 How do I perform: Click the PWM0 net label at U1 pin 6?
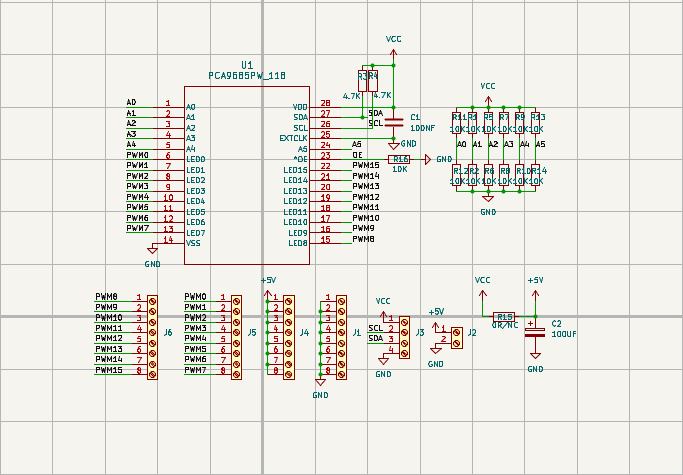pyautogui.click(x=138, y=155)
